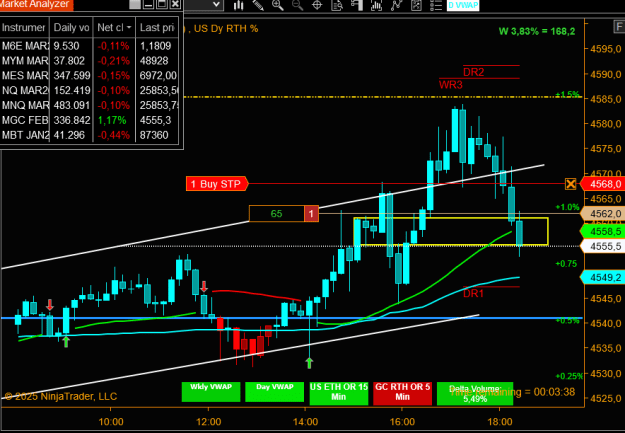Screen dimensions: 625x433
Task: Click the DR2 pivot label
Action: pyautogui.click(x=474, y=72)
